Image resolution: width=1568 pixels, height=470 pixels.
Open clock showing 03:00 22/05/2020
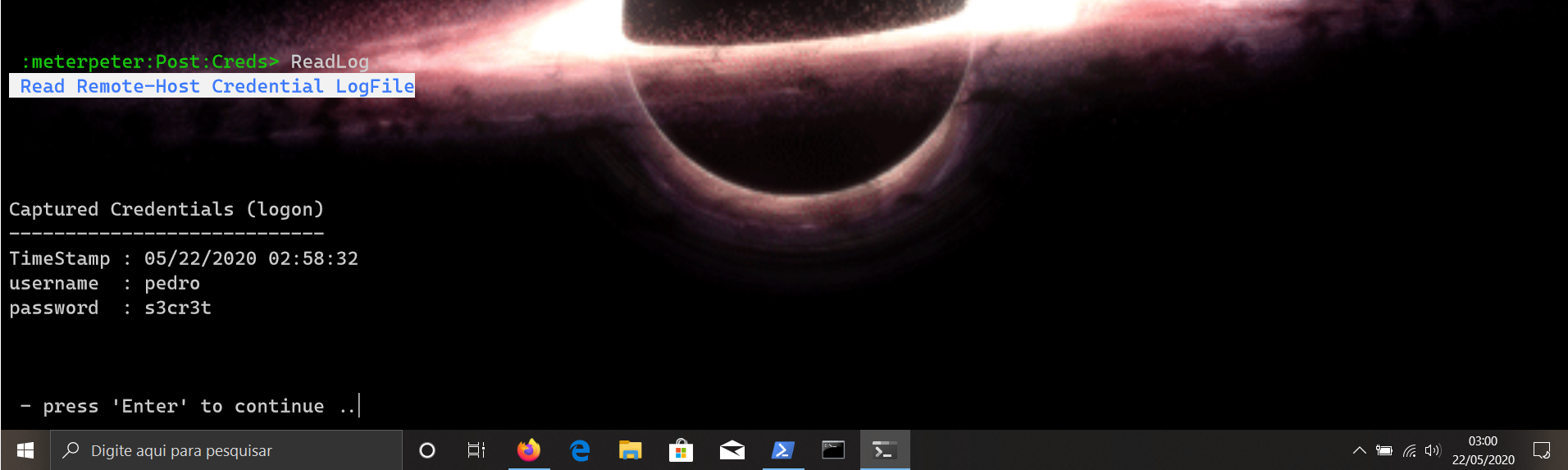tap(1483, 450)
